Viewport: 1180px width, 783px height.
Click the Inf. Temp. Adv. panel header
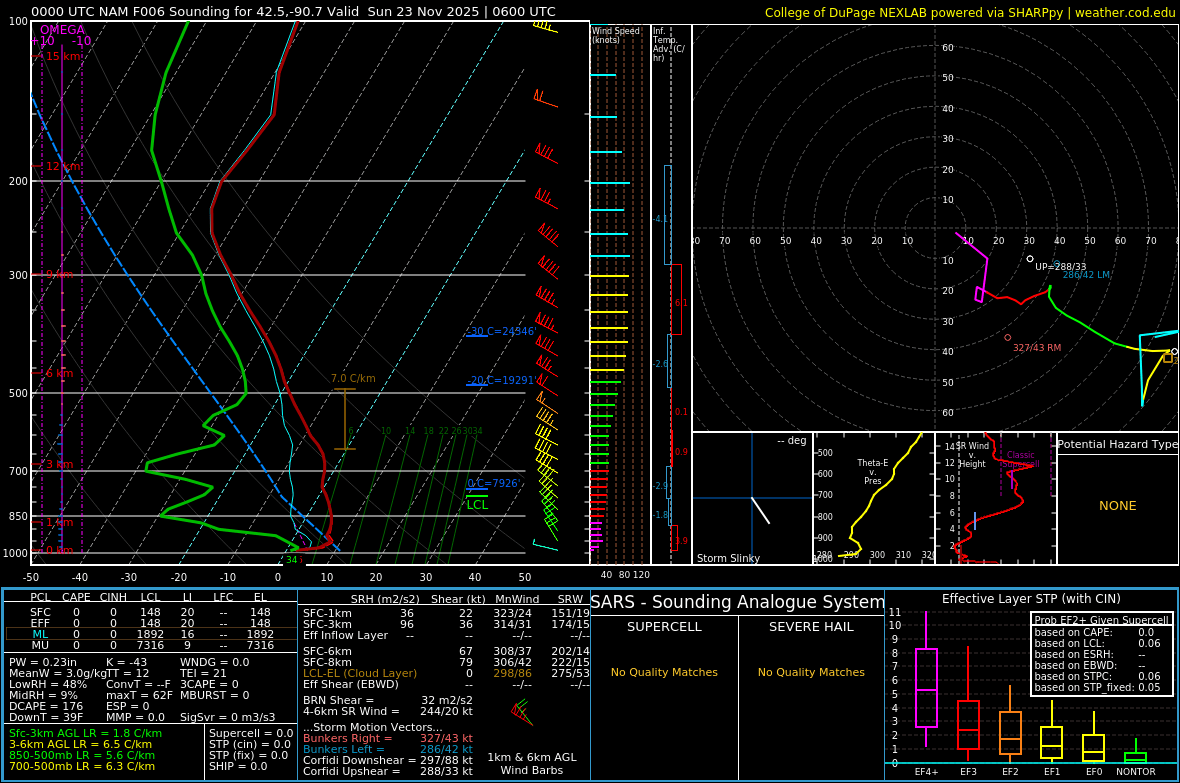pos(668,44)
